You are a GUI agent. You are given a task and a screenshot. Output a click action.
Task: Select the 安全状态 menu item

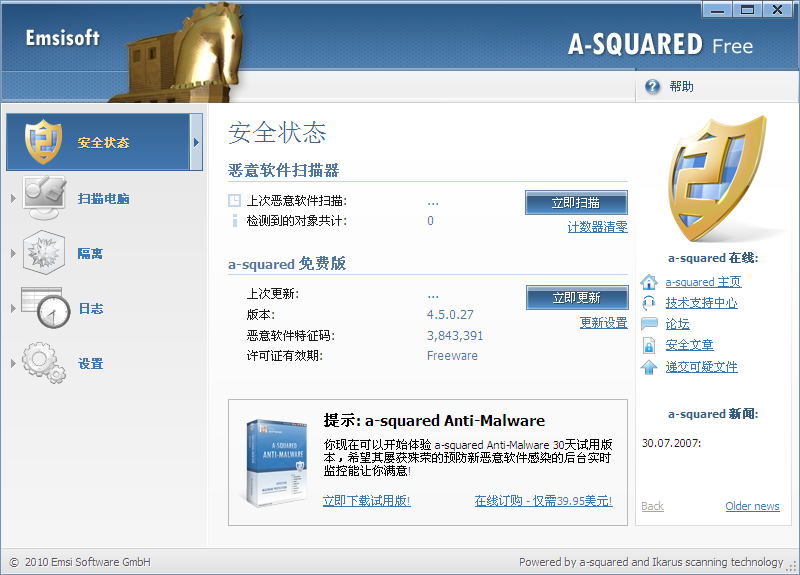point(104,142)
